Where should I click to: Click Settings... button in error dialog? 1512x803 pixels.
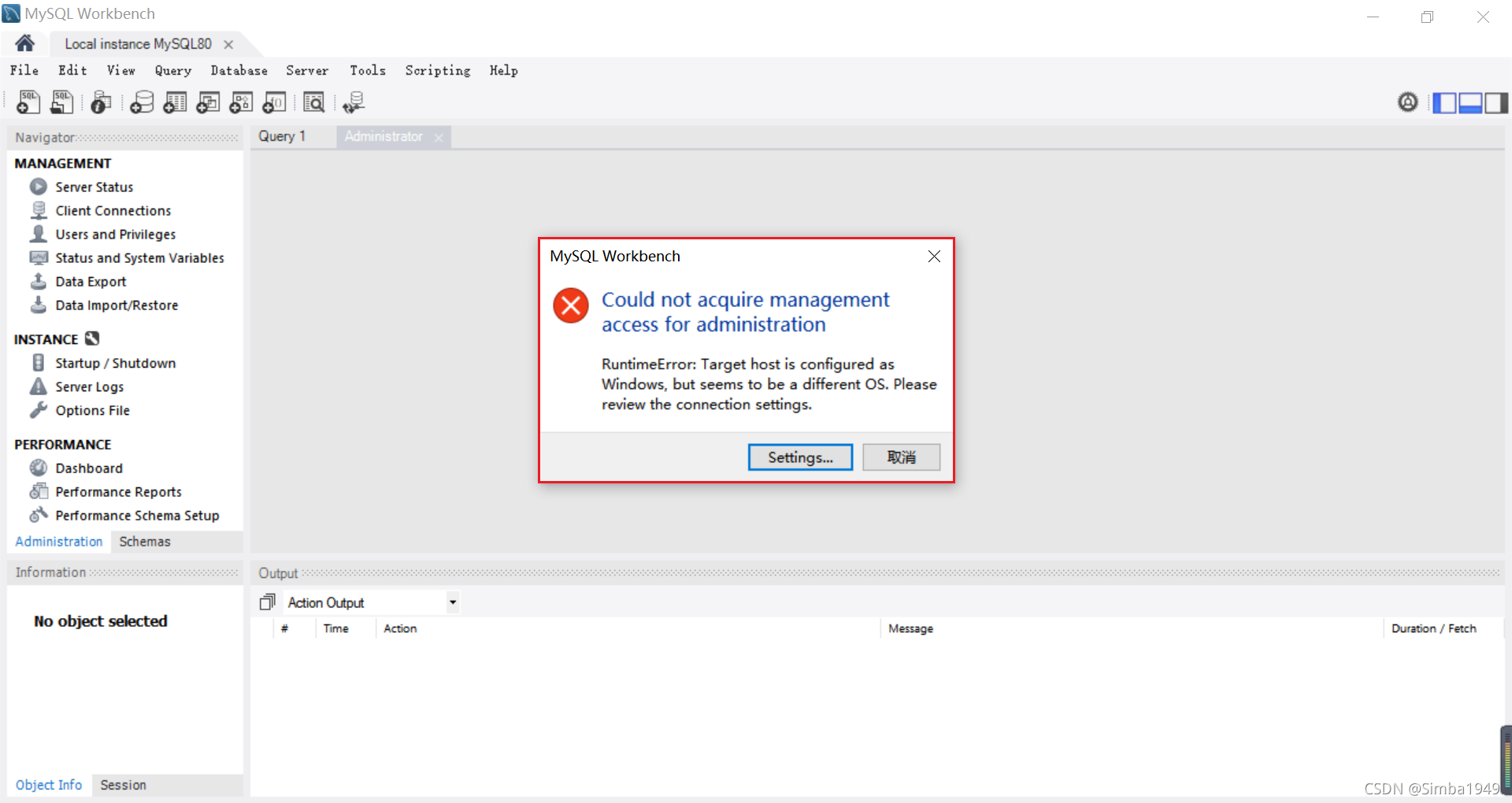[800, 457]
